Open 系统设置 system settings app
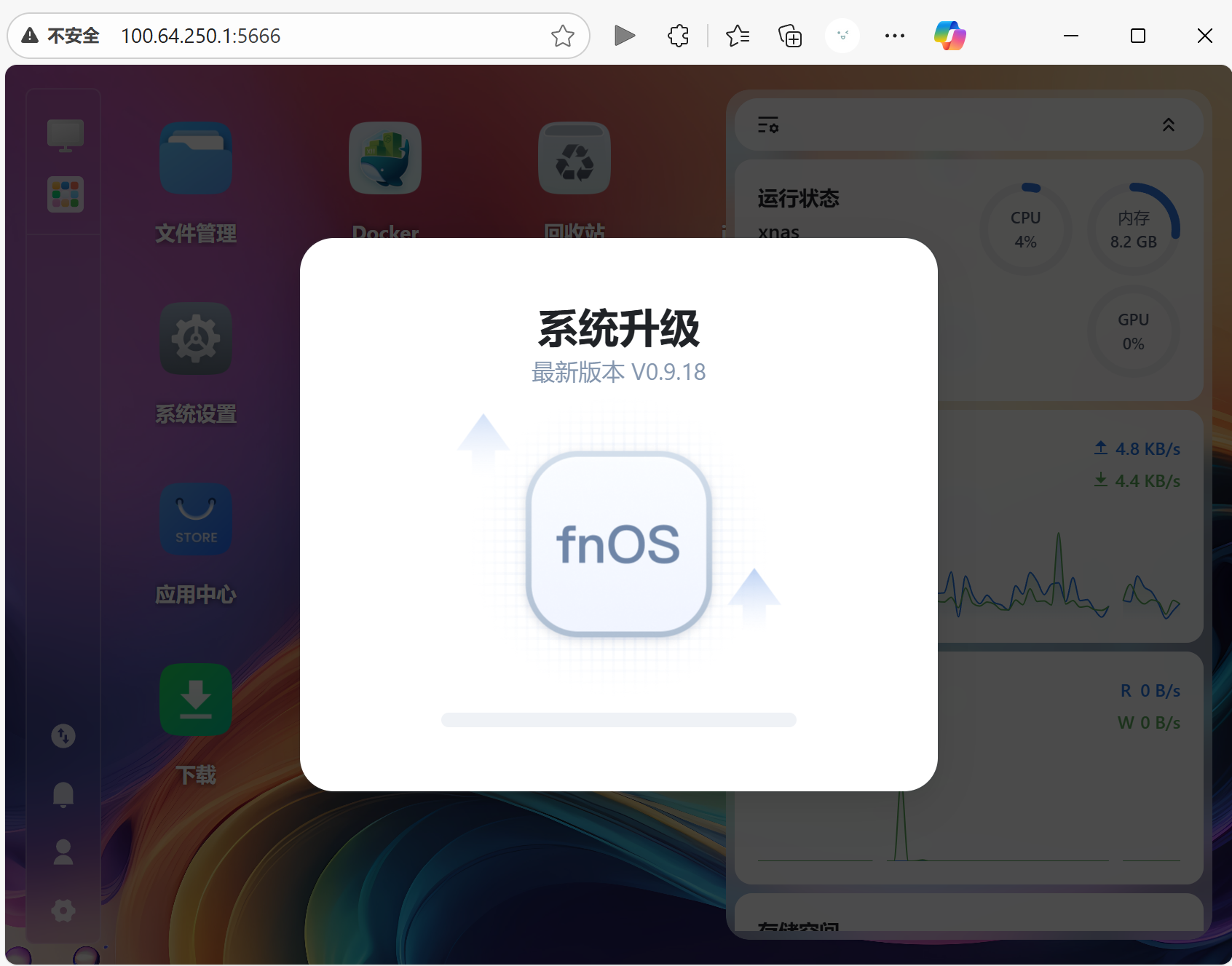Image resolution: width=1232 pixels, height=966 pixels. coord(196,339)
